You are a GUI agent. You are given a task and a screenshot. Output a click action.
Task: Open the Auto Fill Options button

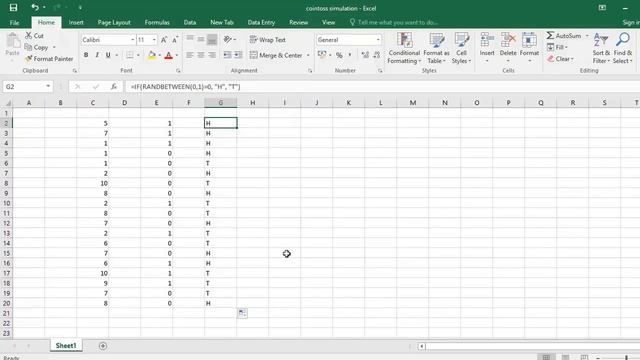point(242,313)
